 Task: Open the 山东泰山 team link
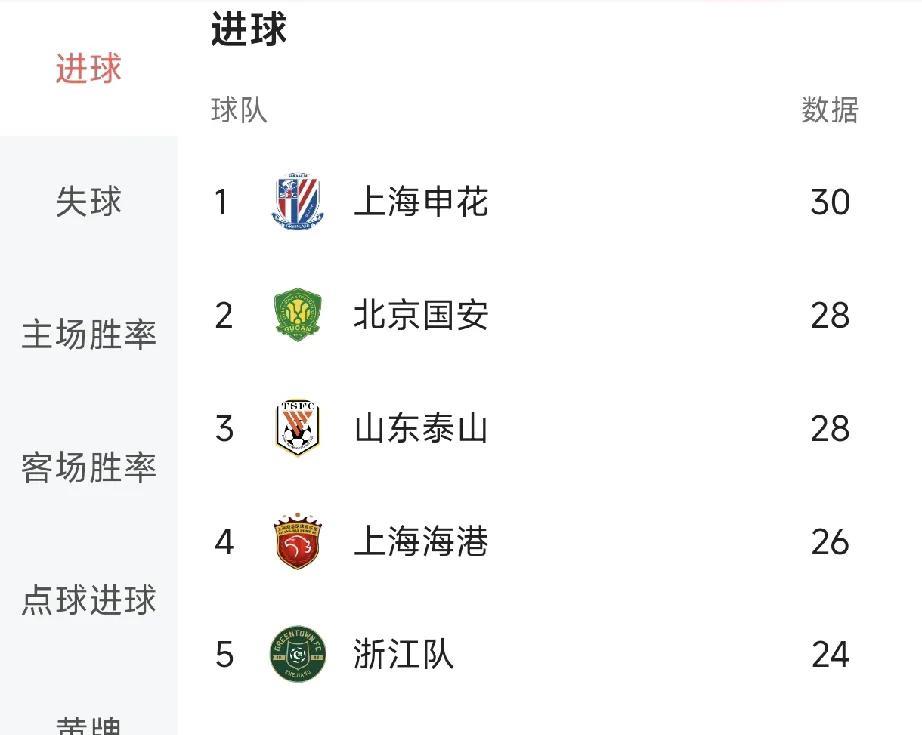click(421, 428)
